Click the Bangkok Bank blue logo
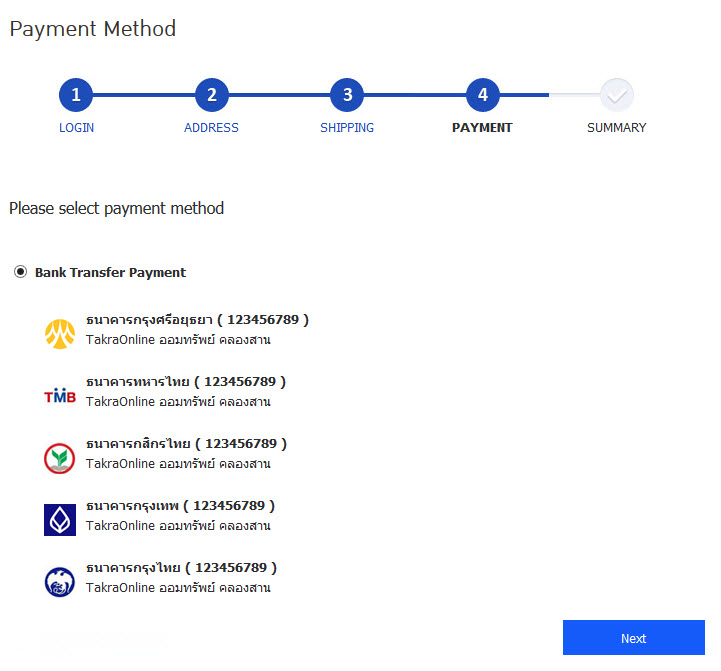The image size is (721, 671). pyautogui.click(x=60, y=520)
